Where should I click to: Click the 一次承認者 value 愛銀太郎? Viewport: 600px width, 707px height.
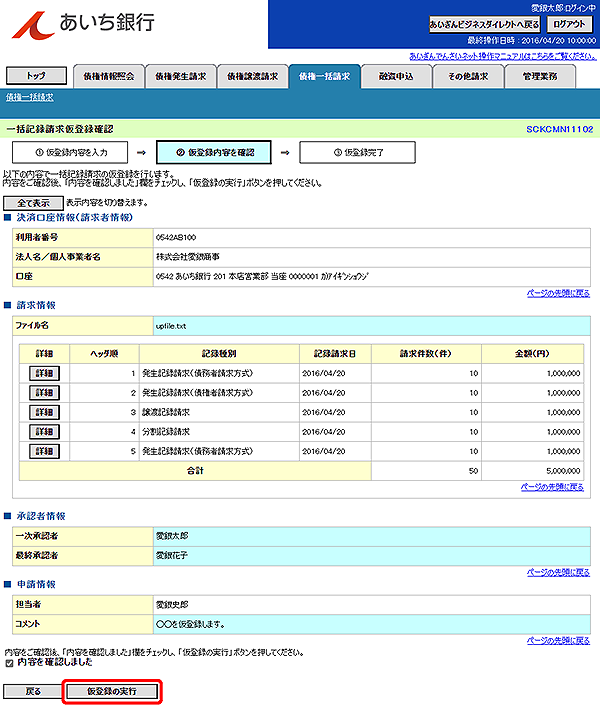[172, 536]
